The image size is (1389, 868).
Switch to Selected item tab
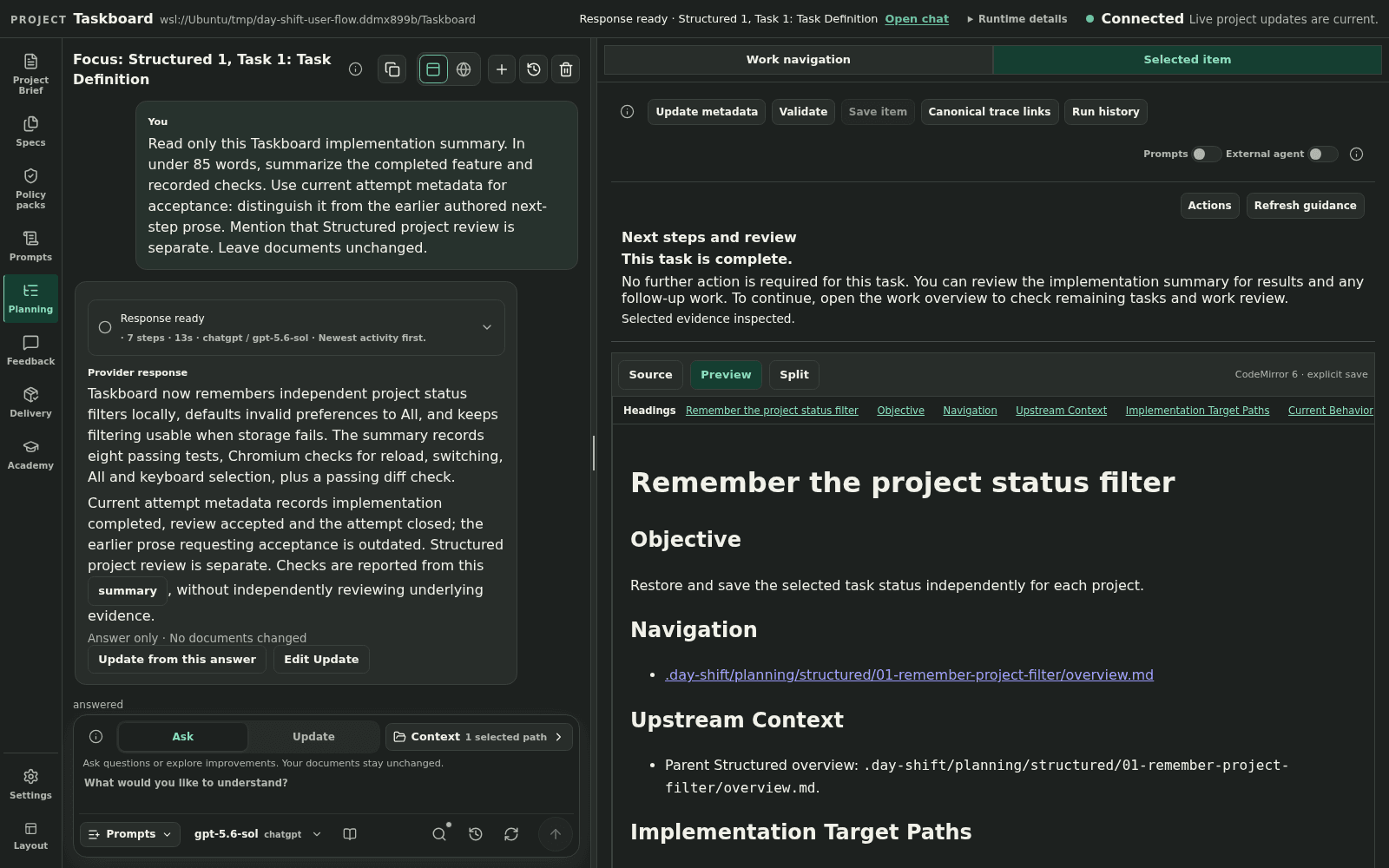(x=1187, y=60)
